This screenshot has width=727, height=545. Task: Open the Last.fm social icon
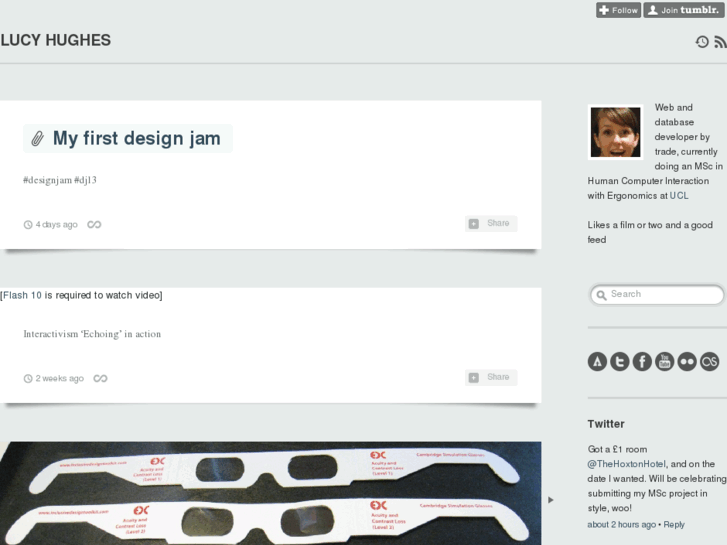coord(709,361)
